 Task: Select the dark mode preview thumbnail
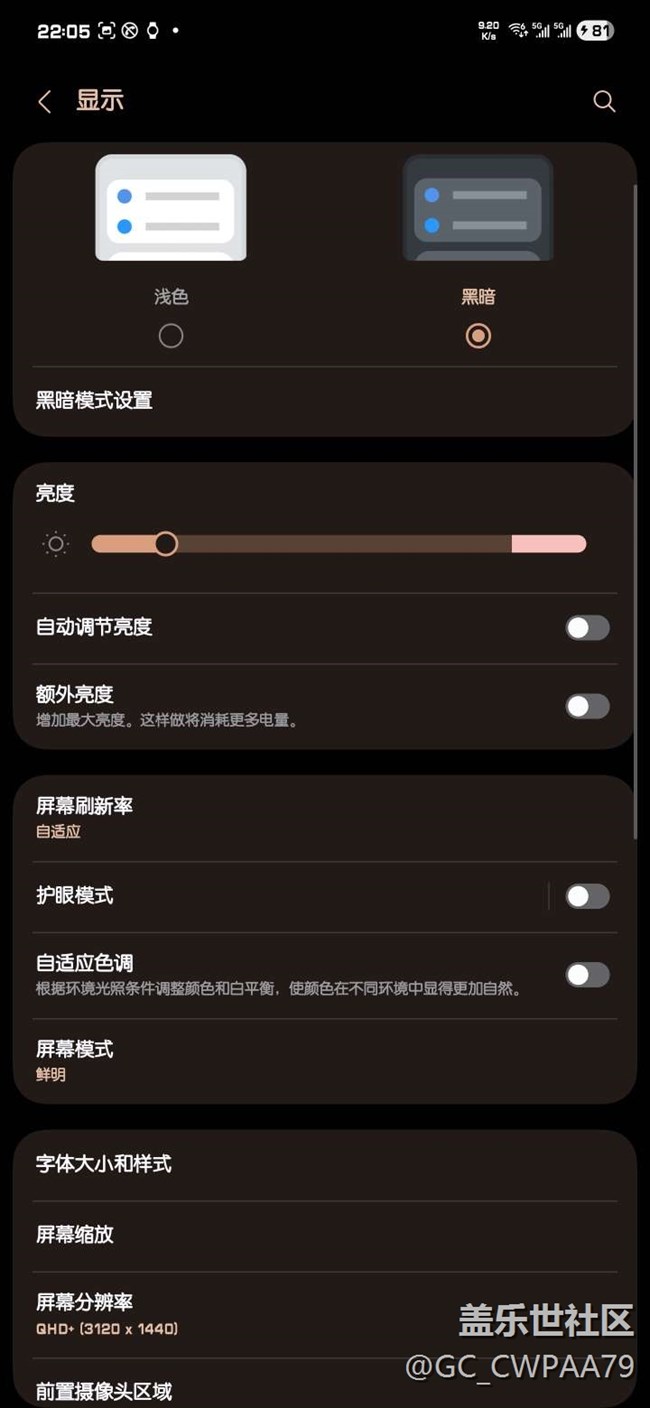coord(478,208)
